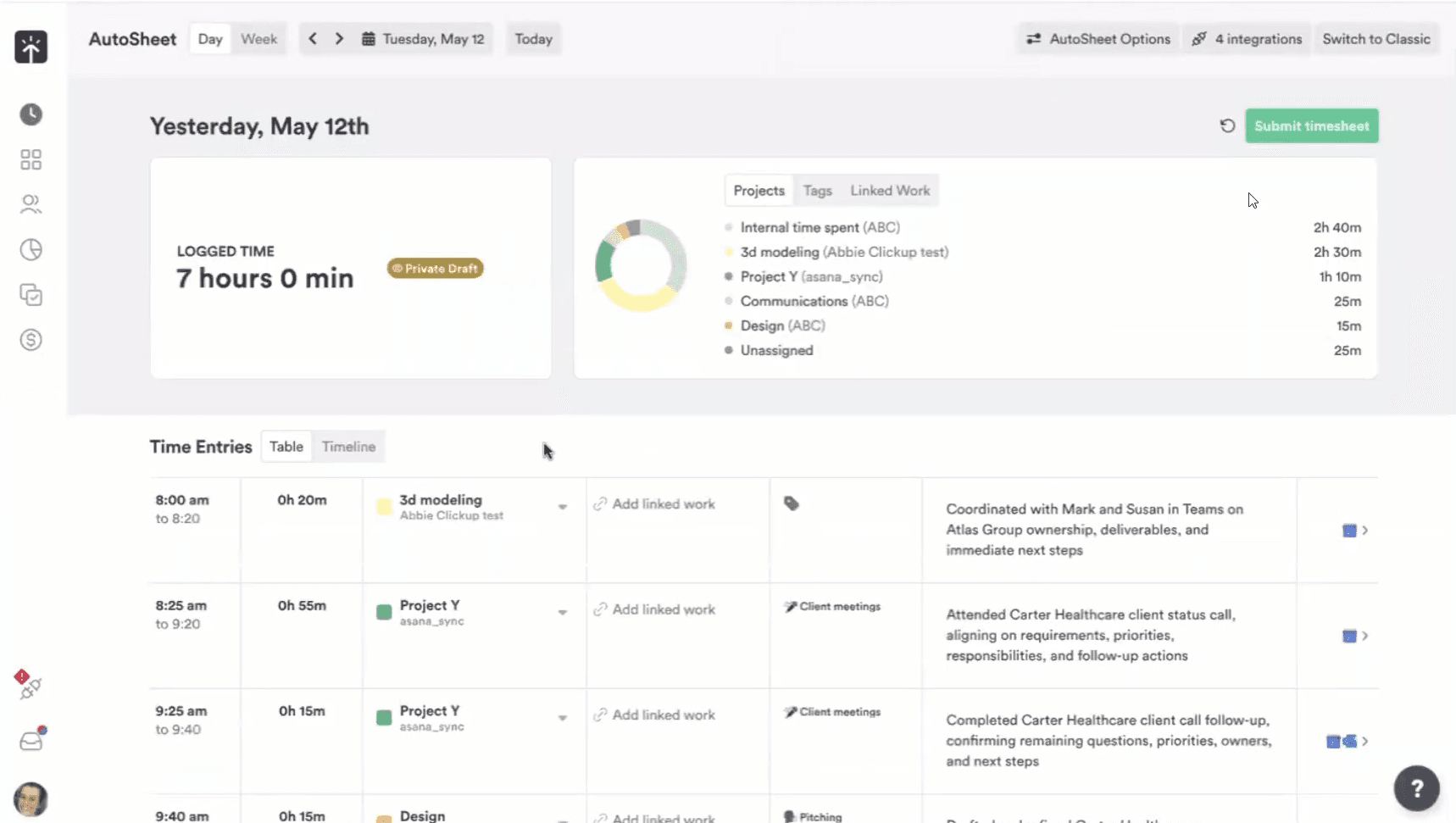Viewport: 1456px width, 823px height.
Task: Open source icon for 8:25 am entry
Action: pos(1349,636)
